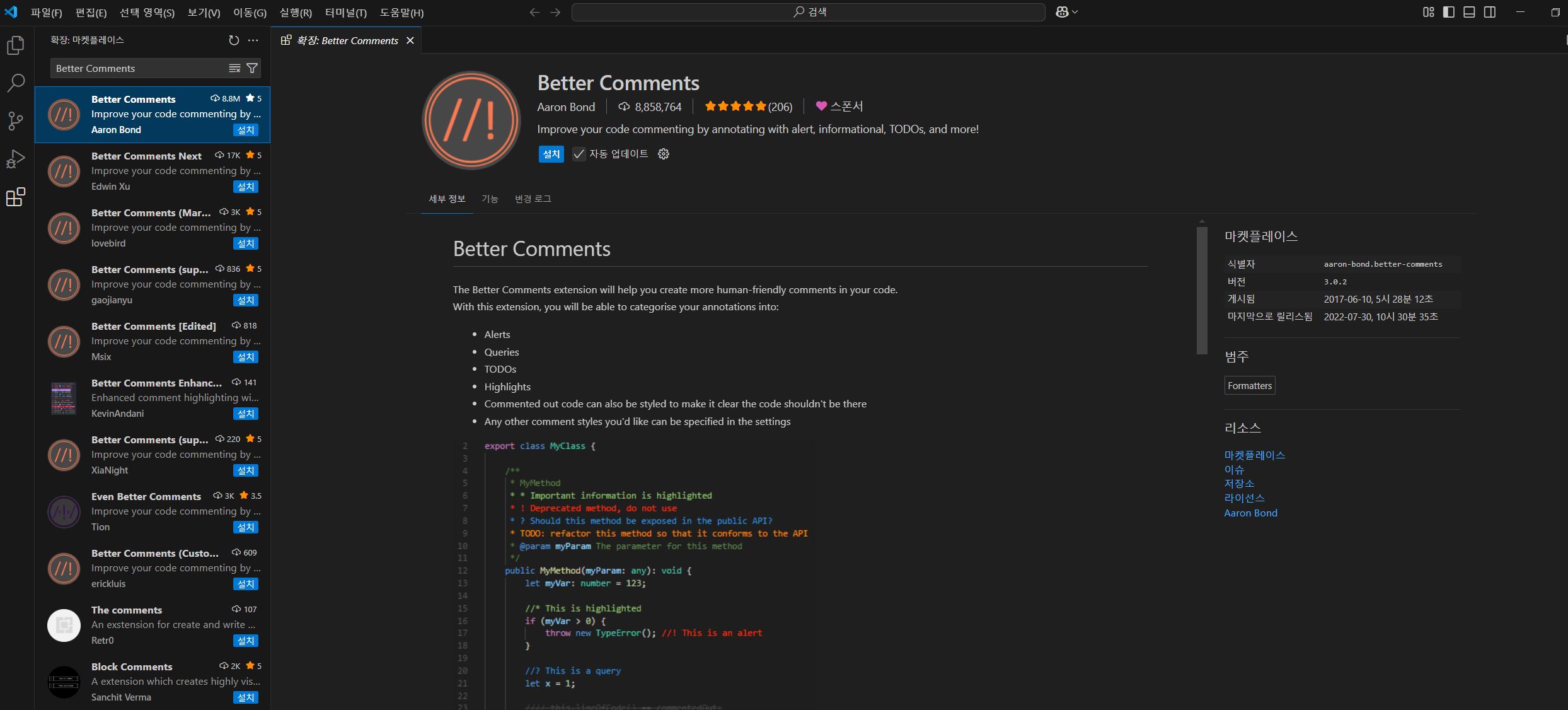1568x710 pixels.
Task: Click the install count 8,858,764
Action: (650, 107)
